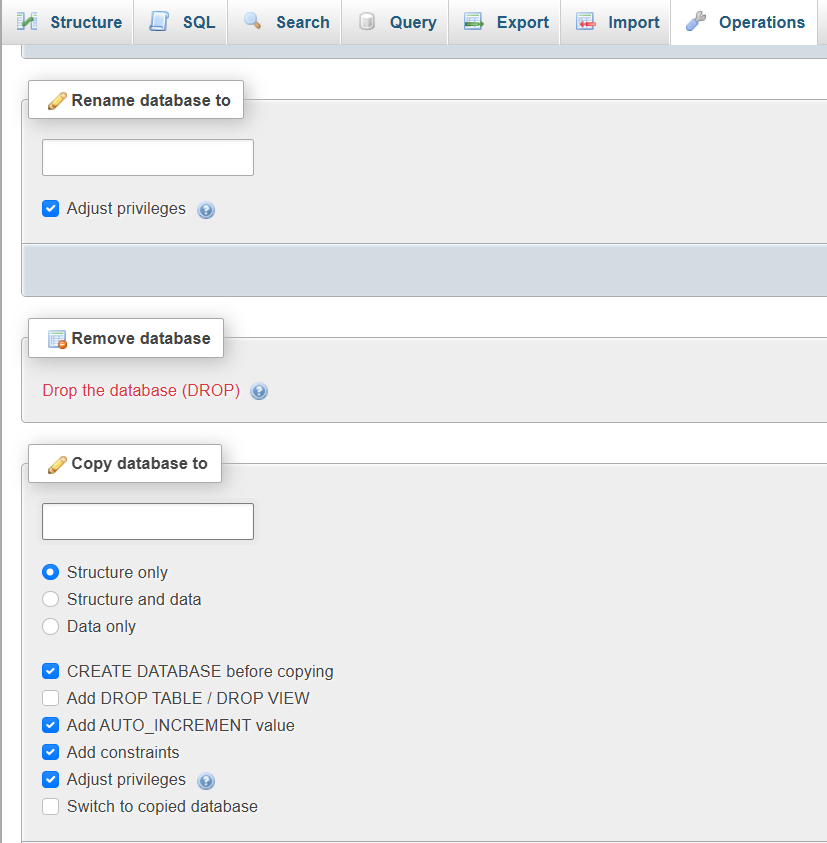Uncheck Adjust privileges under Rename database
The height and width of the screenshot is (843, 827).
click(x=51, y=209)
